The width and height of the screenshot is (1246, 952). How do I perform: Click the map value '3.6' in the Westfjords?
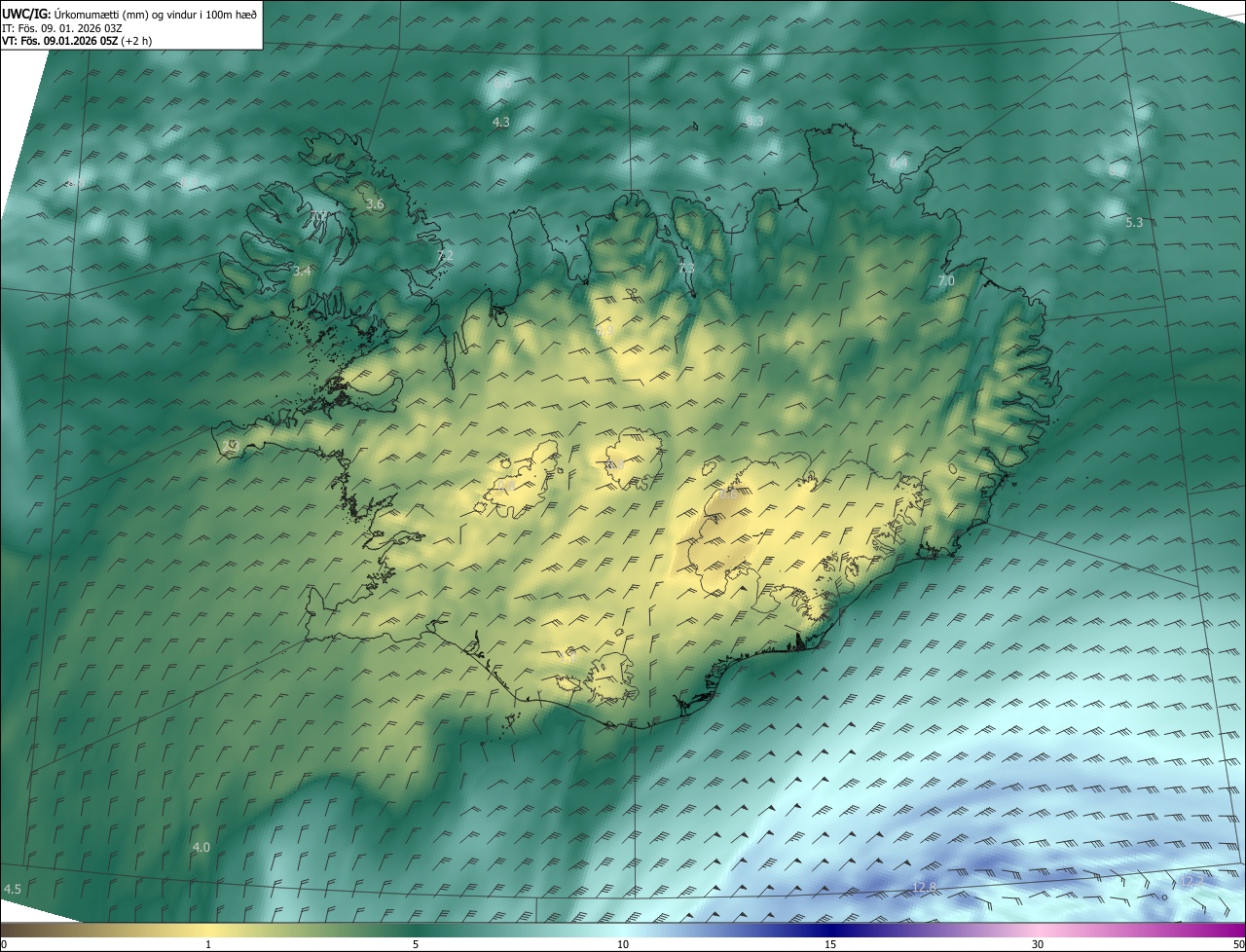(x=375, y=204)
